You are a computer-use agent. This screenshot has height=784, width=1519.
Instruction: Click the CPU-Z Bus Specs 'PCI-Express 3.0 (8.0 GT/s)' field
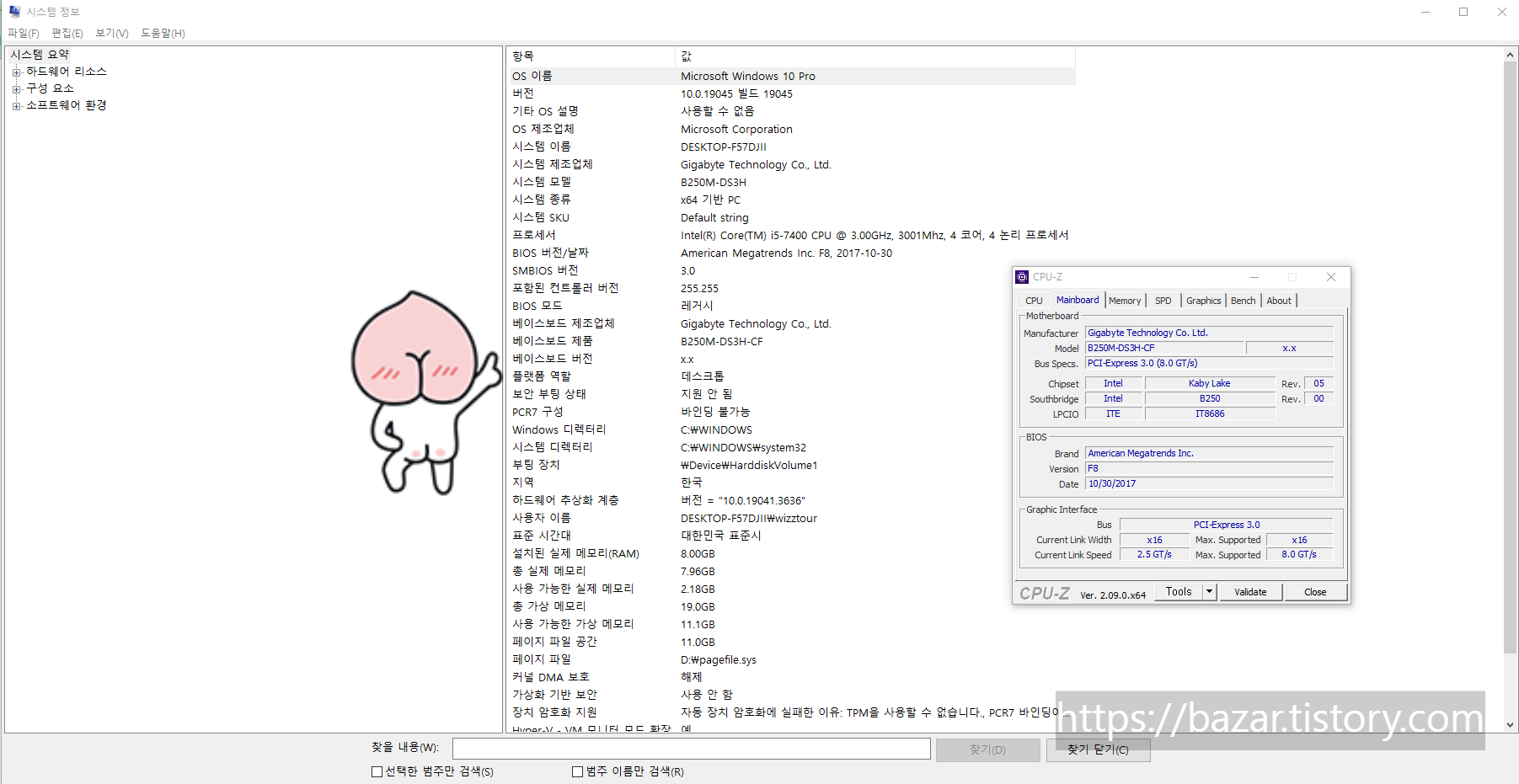1209,363
